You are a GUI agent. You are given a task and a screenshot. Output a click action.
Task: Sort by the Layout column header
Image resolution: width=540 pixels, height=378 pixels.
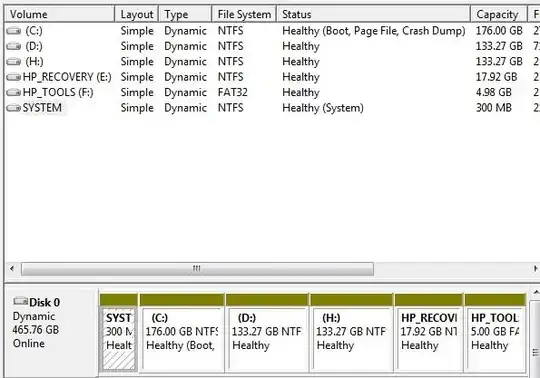pyautogui.click(x=136, y=14)
